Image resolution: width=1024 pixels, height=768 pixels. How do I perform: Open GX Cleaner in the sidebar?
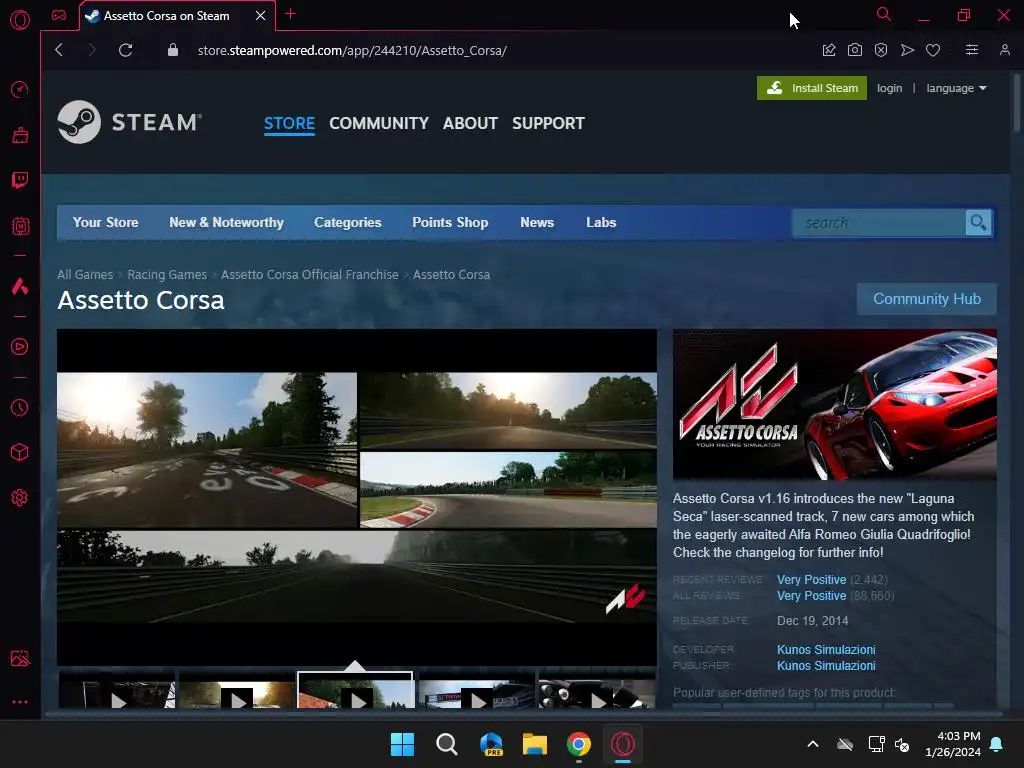click(20, 135)
